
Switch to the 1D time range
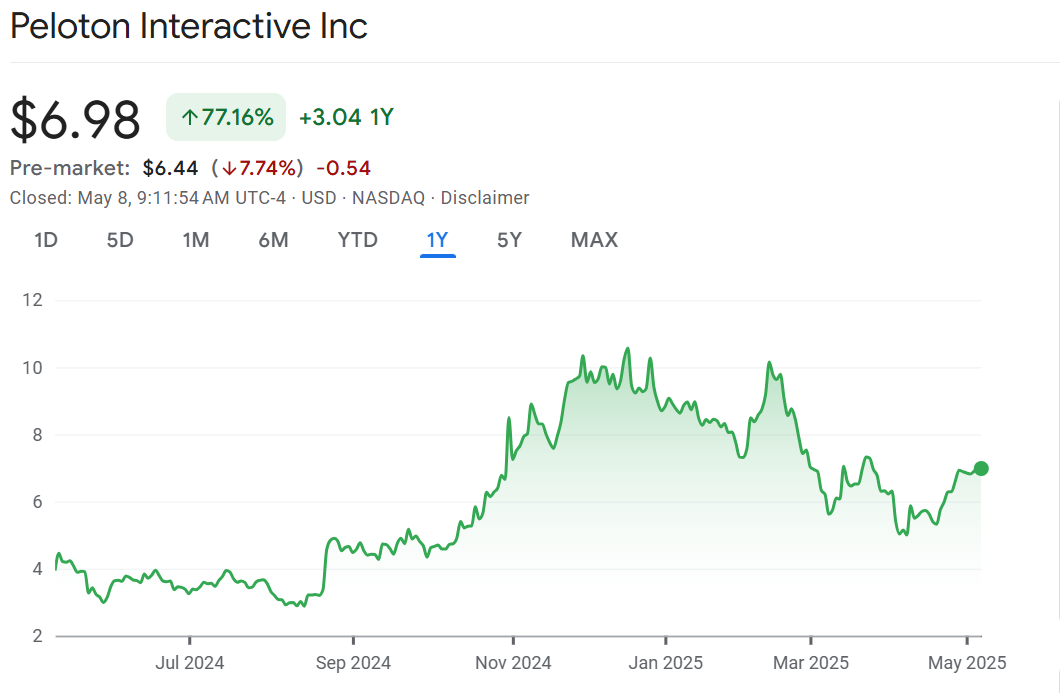coord(45,240)
